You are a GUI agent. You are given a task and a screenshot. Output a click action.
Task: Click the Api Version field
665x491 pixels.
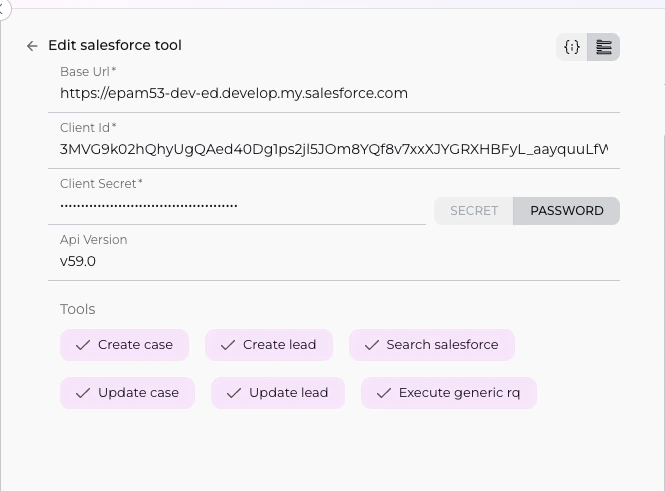[334, 261]
